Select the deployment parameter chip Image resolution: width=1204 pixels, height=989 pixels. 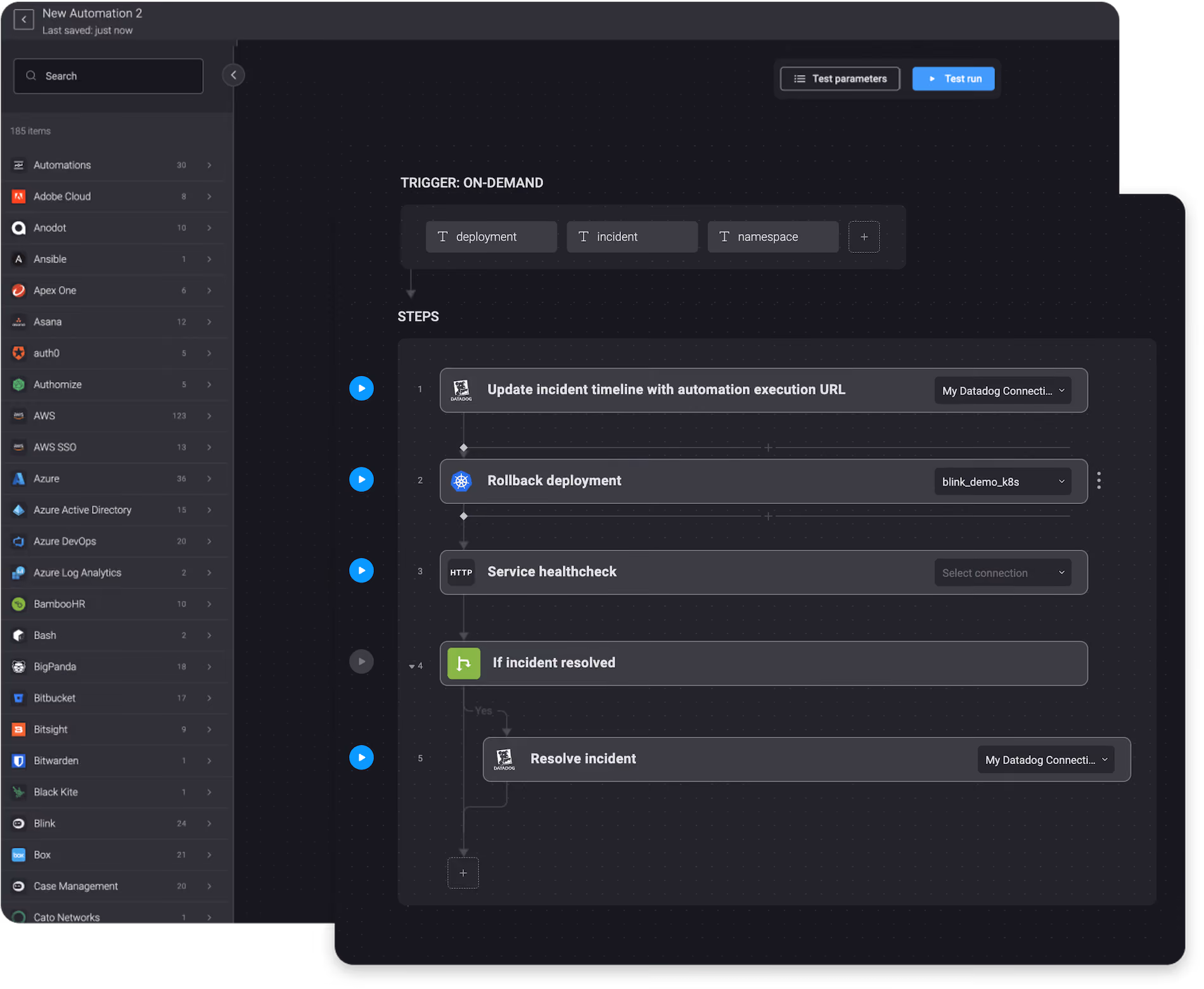click(x=491, y=236)
